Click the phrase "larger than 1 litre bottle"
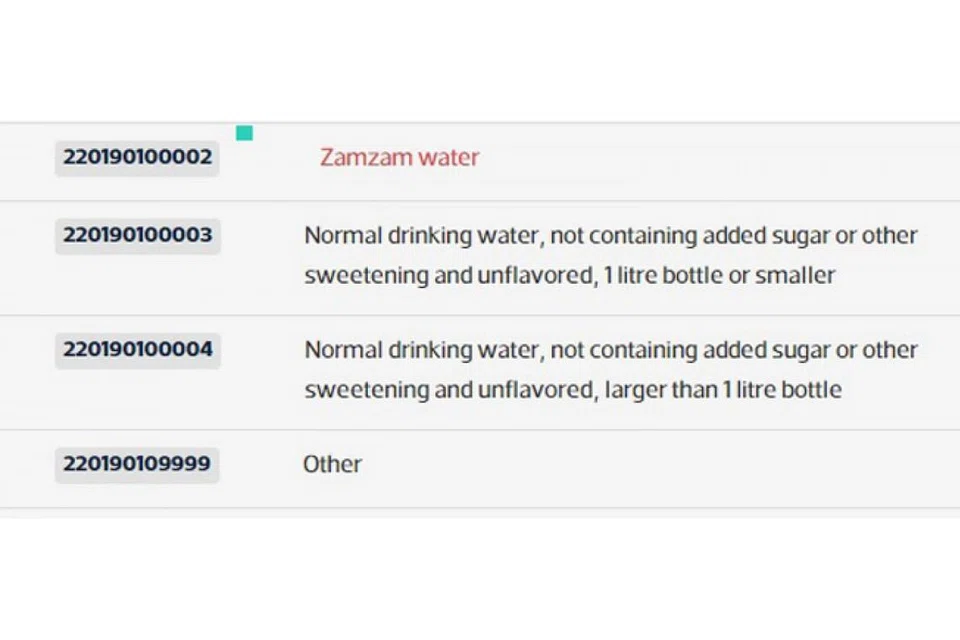The height and width of the screenshot is (640, 960). 723,389
